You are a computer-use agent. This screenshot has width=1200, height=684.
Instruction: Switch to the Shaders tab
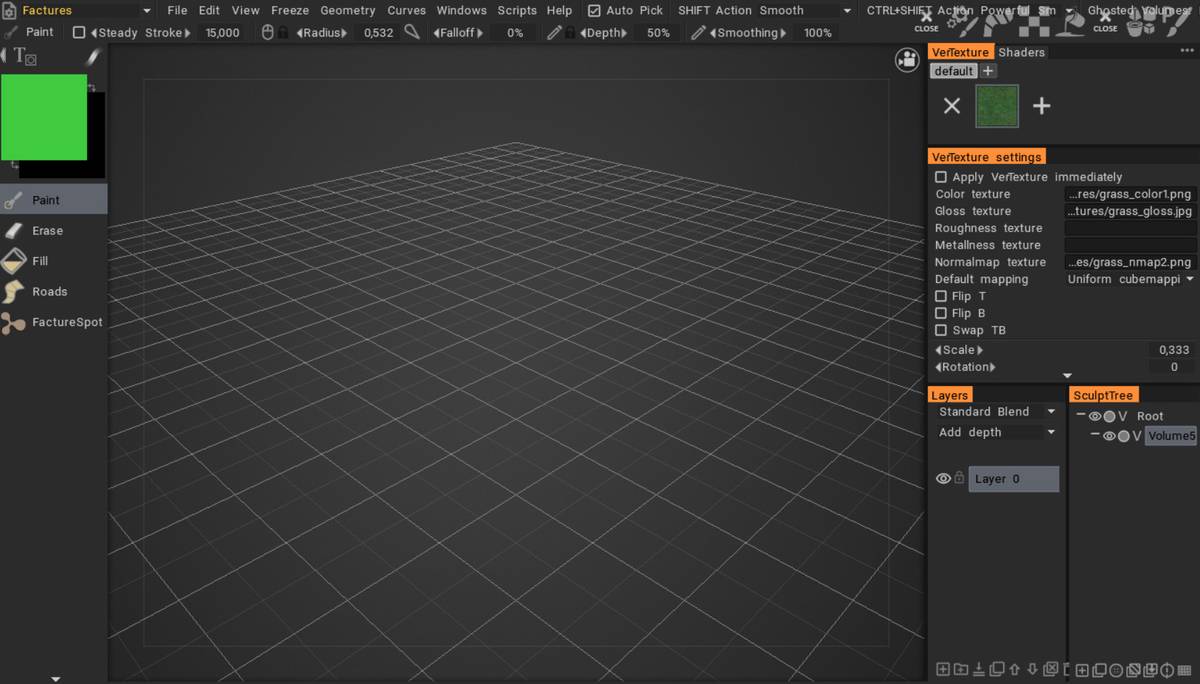pos(1021,52)
